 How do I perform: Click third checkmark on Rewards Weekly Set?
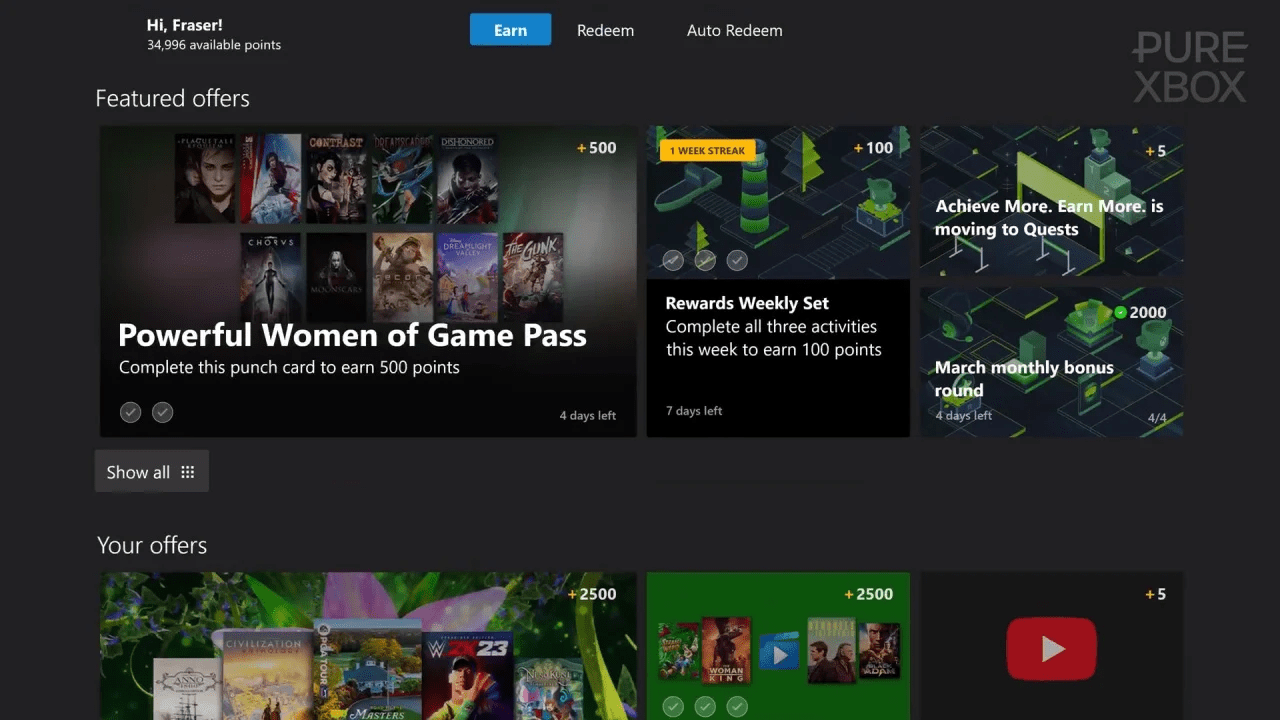[737, 261]
